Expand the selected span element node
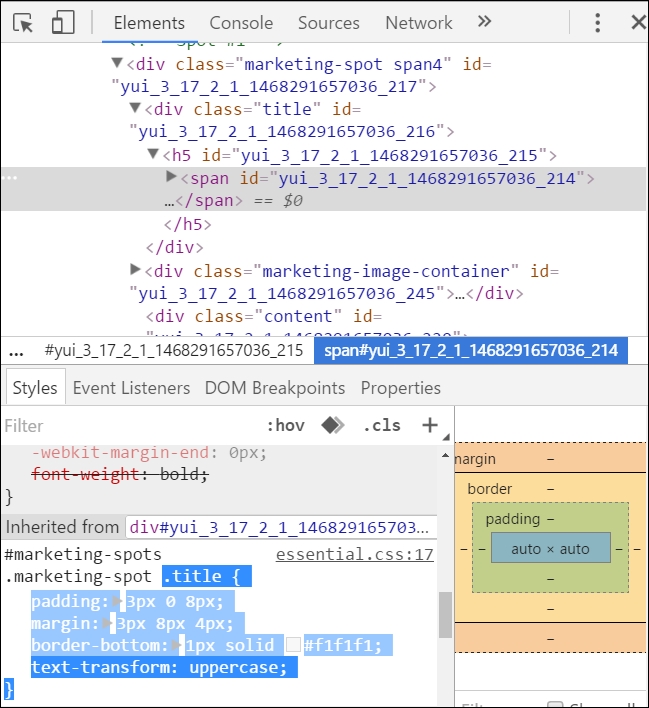The image size is (649, 708). pyautogui.click(x=171, y=177)
